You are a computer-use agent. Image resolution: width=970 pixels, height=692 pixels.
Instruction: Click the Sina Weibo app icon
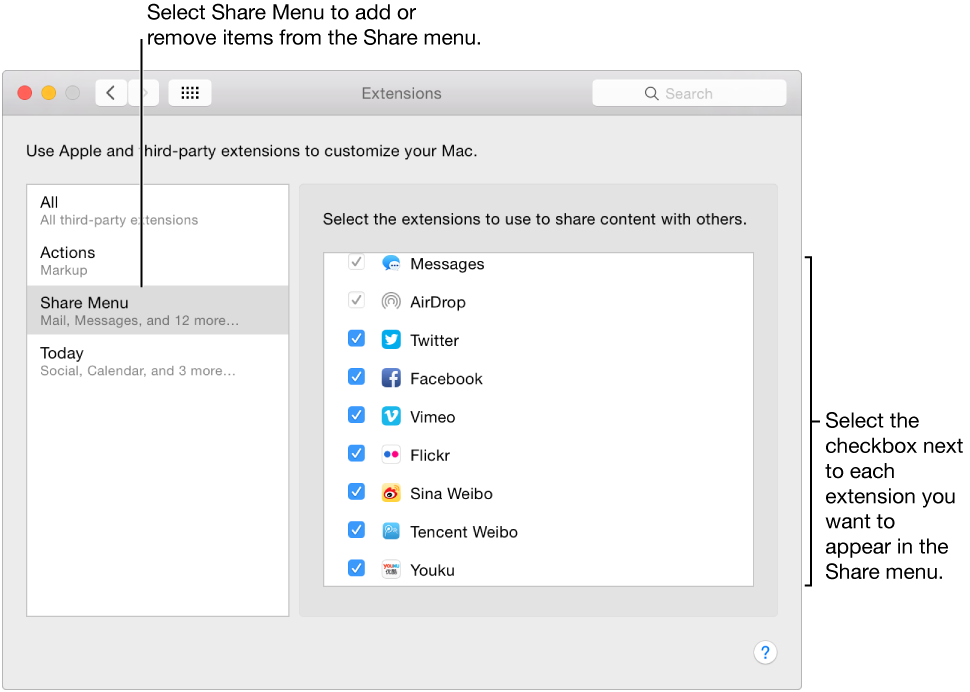click(x=390, y=492)
